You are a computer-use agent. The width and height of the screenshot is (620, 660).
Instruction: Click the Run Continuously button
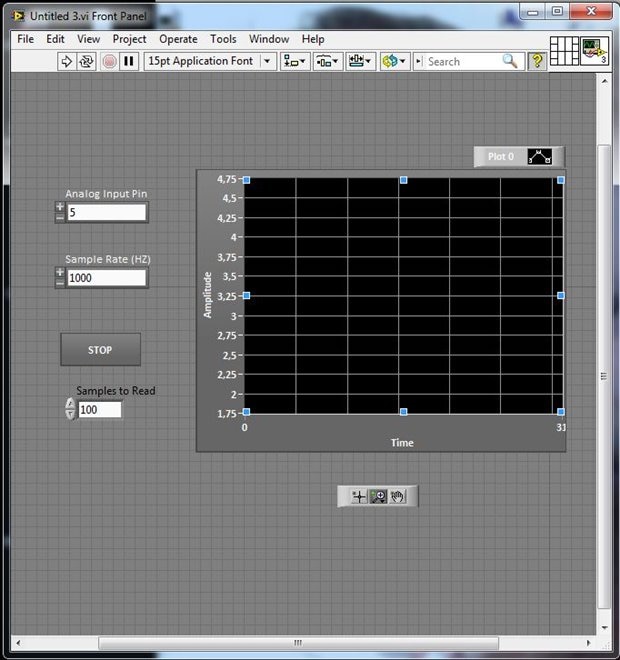86,61
